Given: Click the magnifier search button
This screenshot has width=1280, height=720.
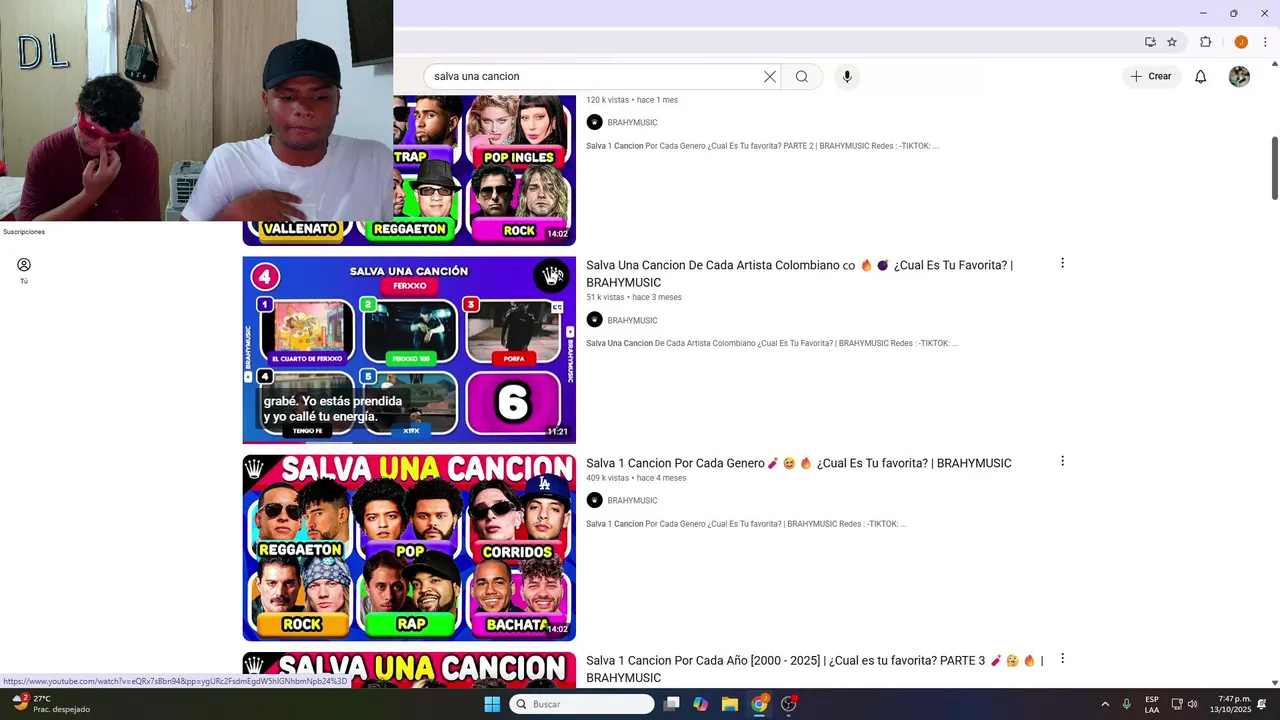Looking at the screenshot, I should click(802, 77).
